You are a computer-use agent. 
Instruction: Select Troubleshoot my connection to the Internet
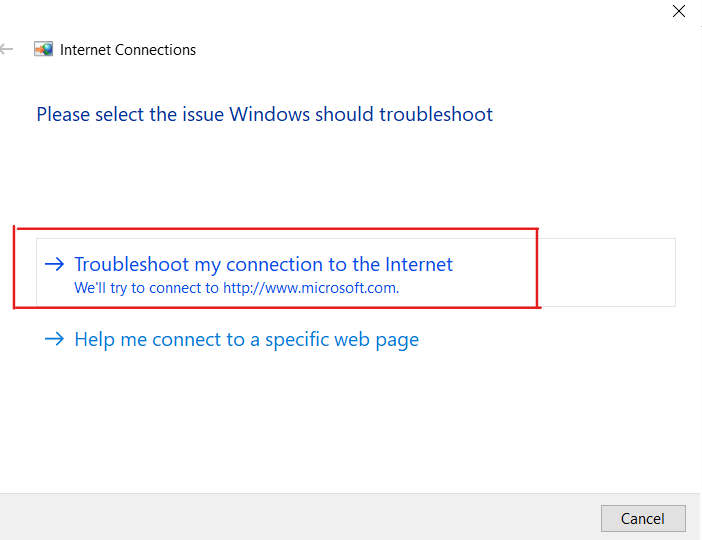pyautogui.click(x=263, y=265)
